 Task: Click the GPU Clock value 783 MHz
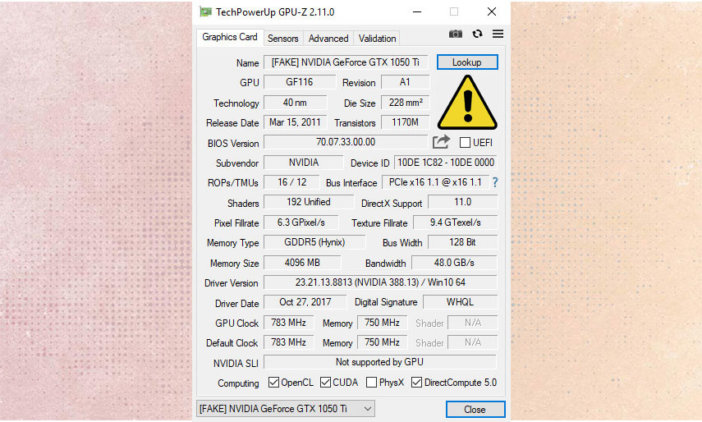click(288, 323)
